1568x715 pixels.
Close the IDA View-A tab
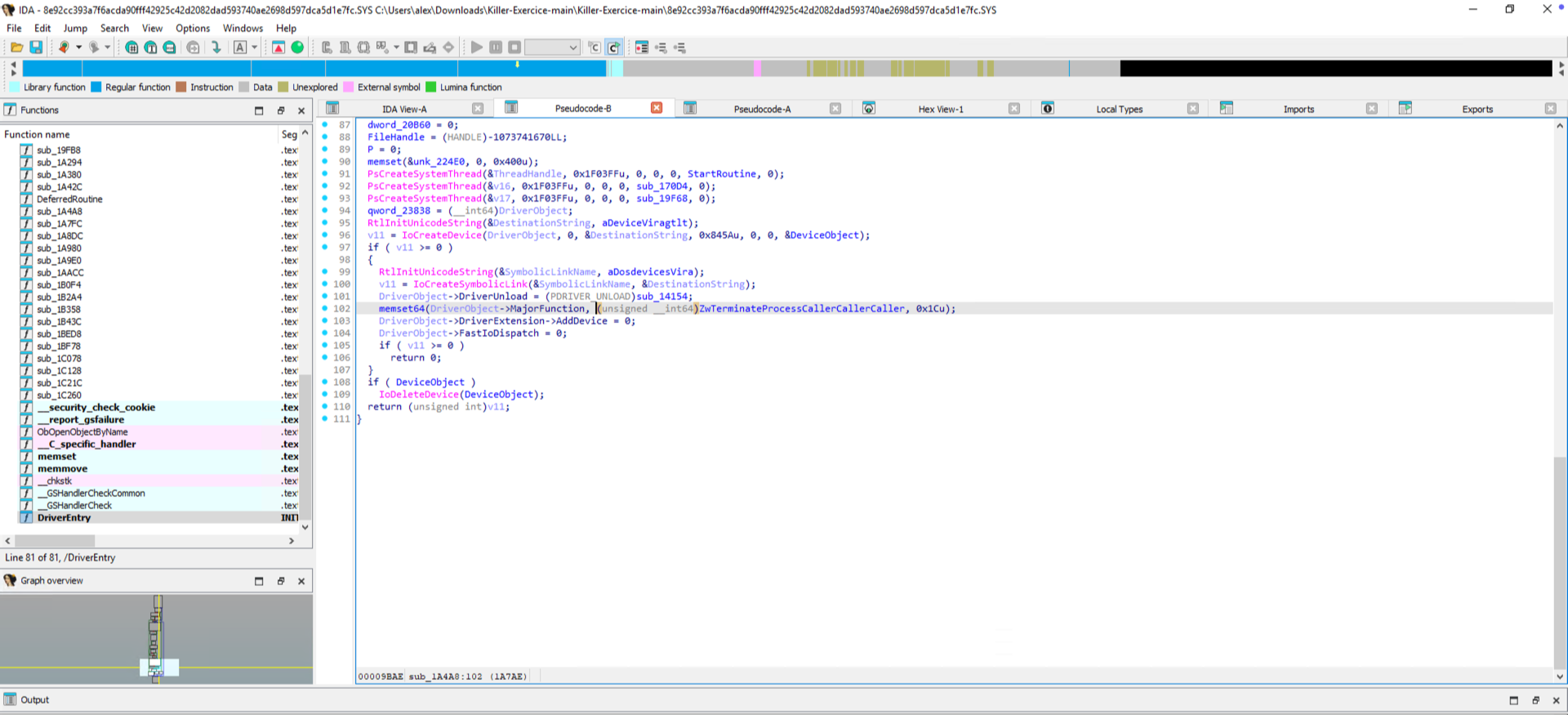(478, 109)
